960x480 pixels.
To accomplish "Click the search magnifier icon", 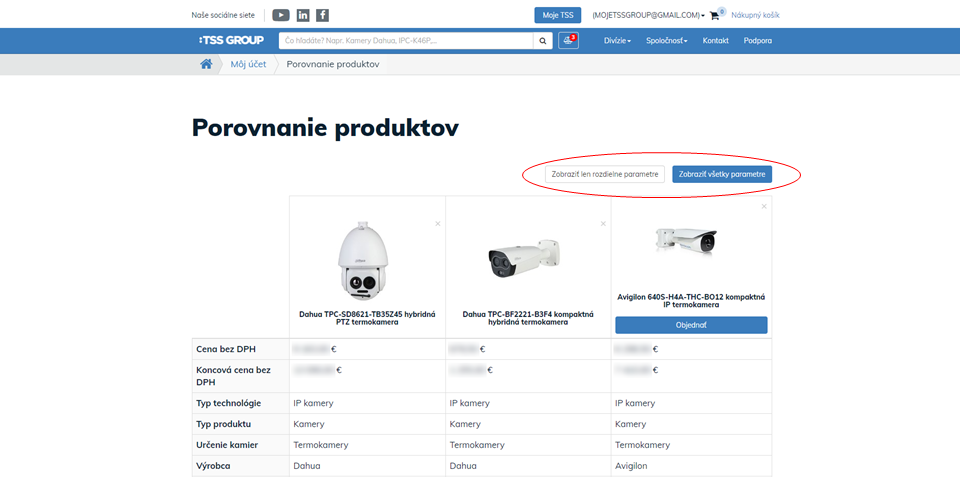I will point(543,41).
